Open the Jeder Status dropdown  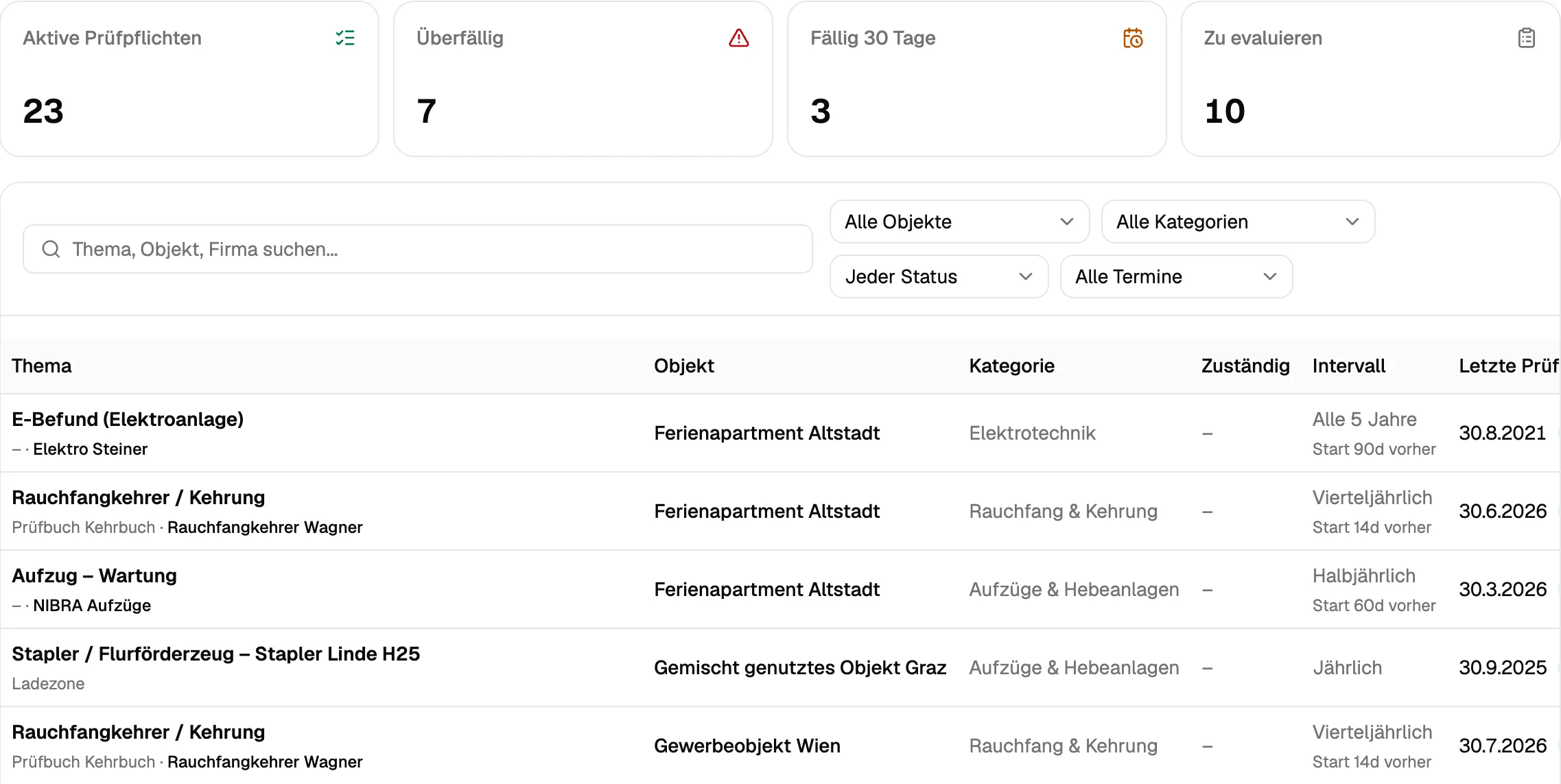939,276
